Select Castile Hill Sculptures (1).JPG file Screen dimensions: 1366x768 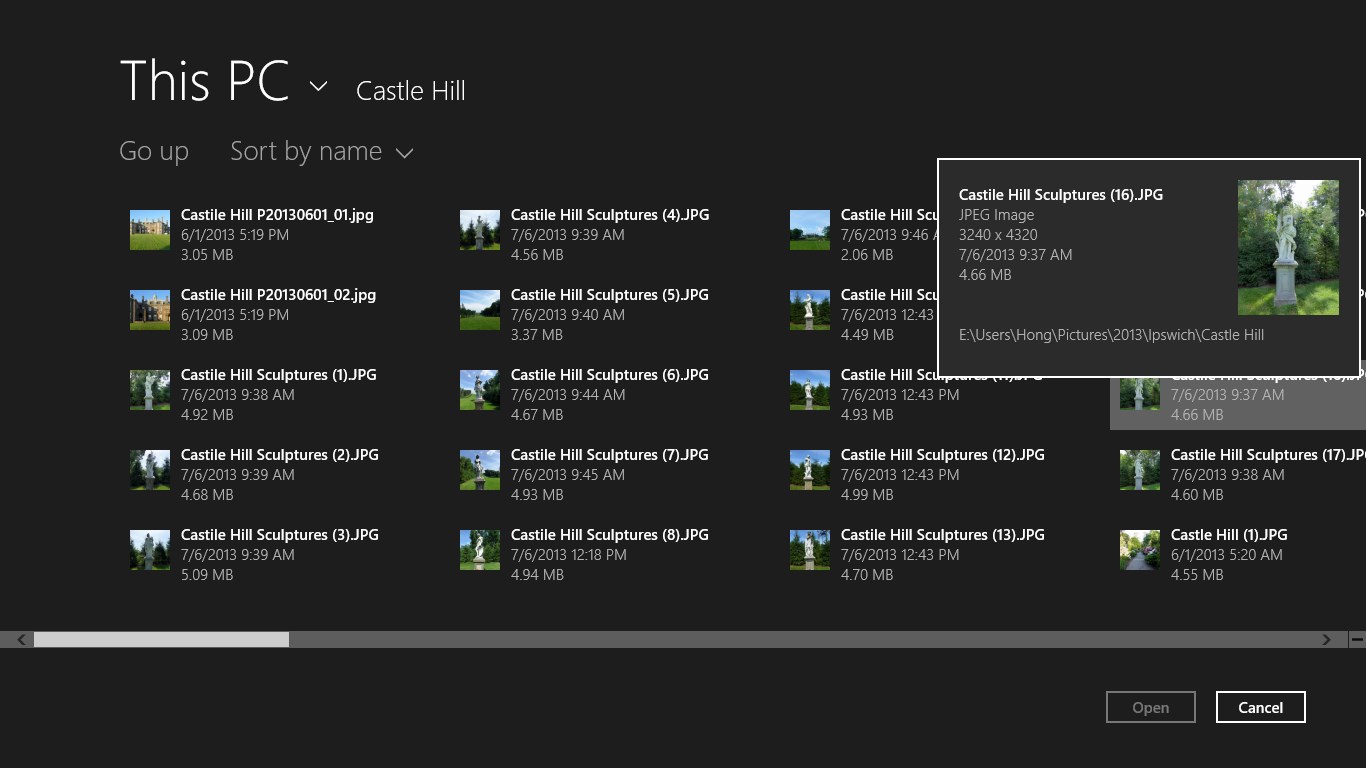coord(278,375)
